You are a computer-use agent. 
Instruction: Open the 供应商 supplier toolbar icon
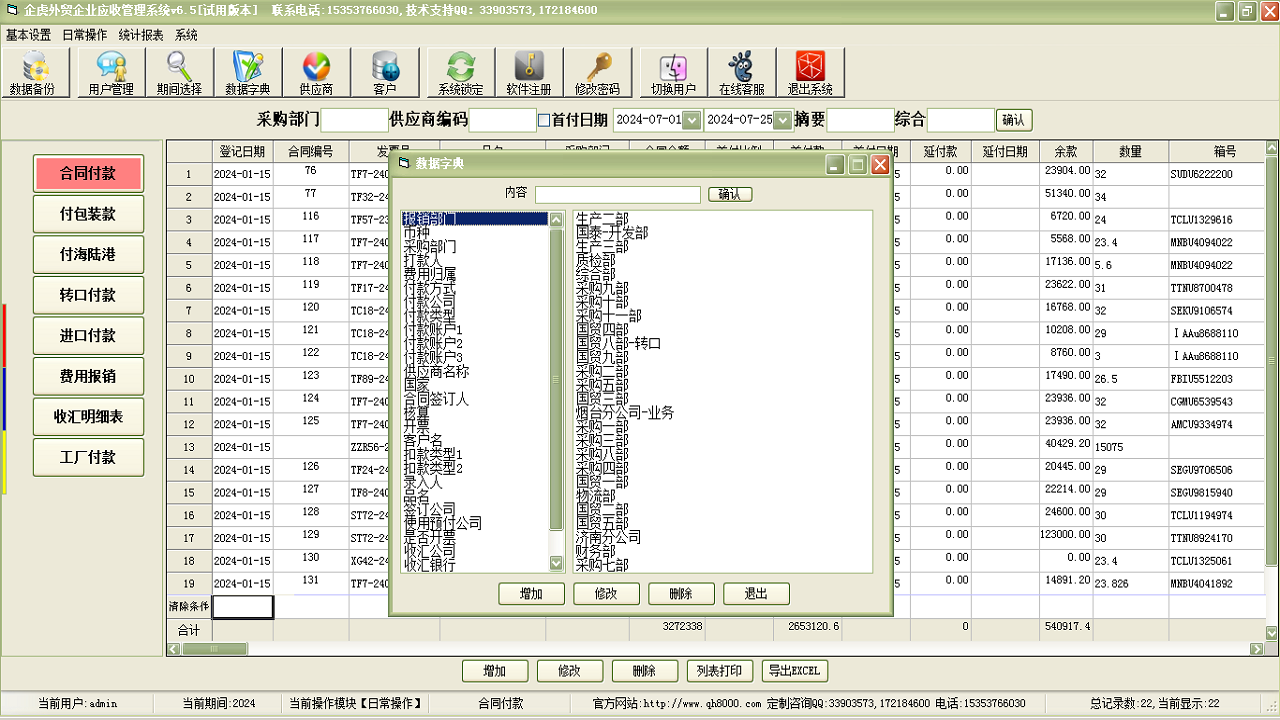click(315, 73)
